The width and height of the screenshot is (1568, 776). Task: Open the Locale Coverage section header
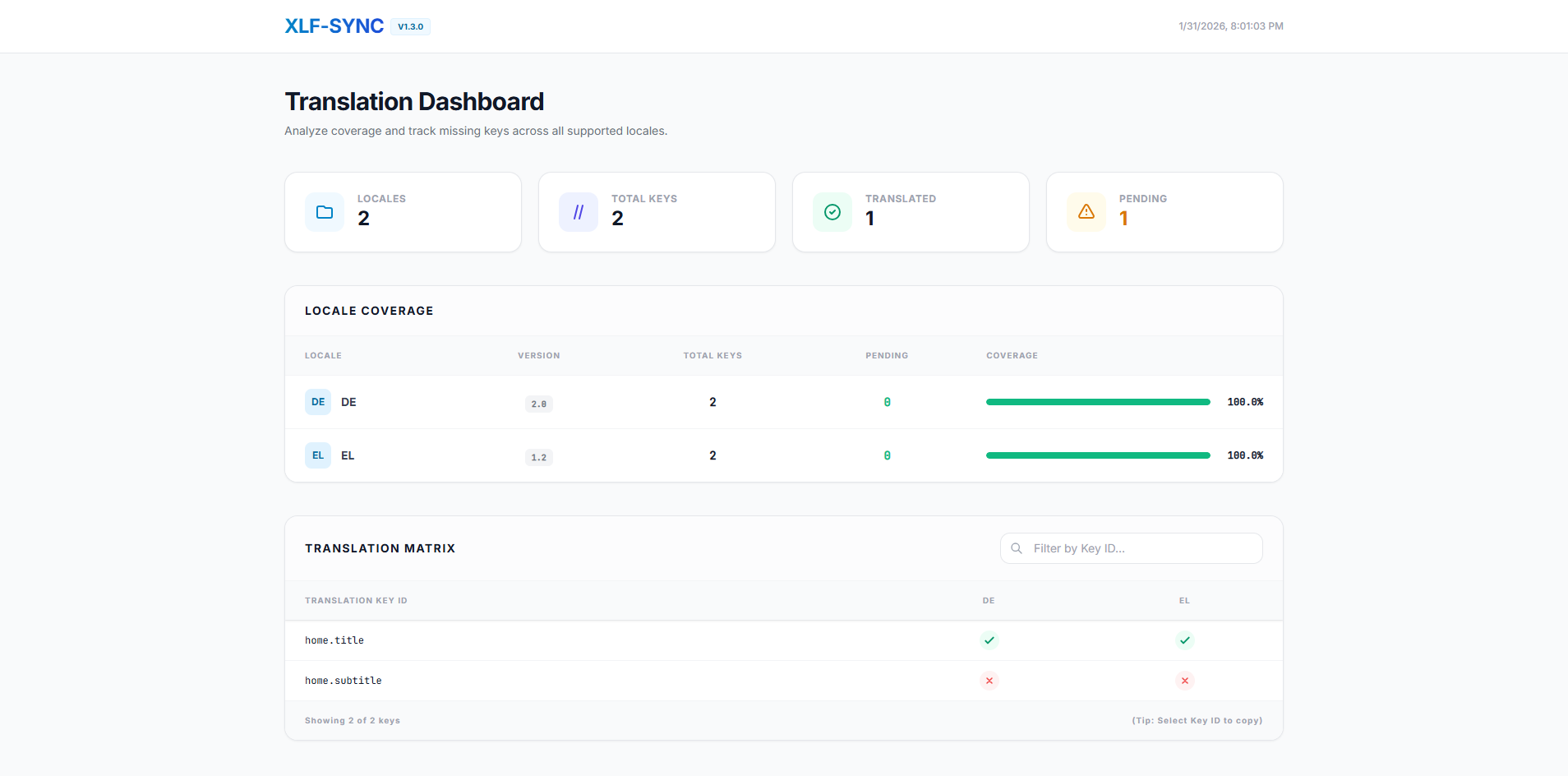[x=368, y=311]
